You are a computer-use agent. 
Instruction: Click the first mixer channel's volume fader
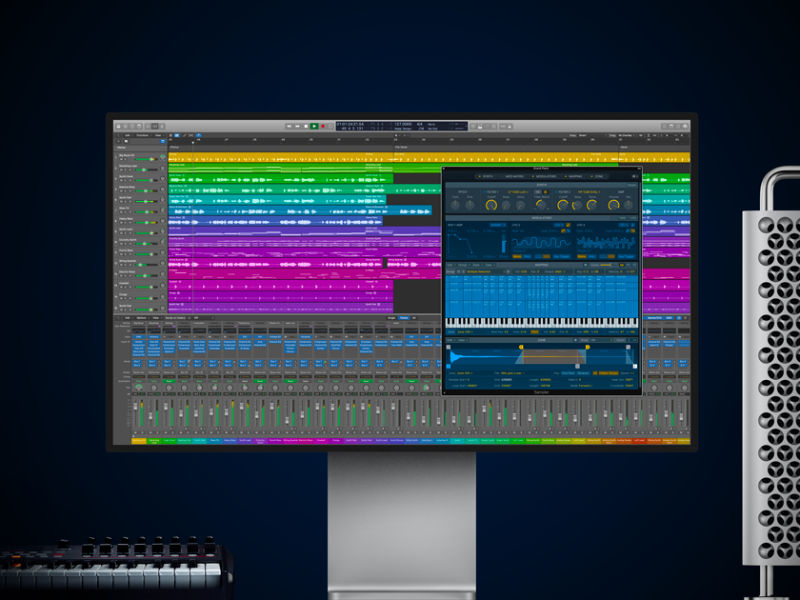[135, 406]
